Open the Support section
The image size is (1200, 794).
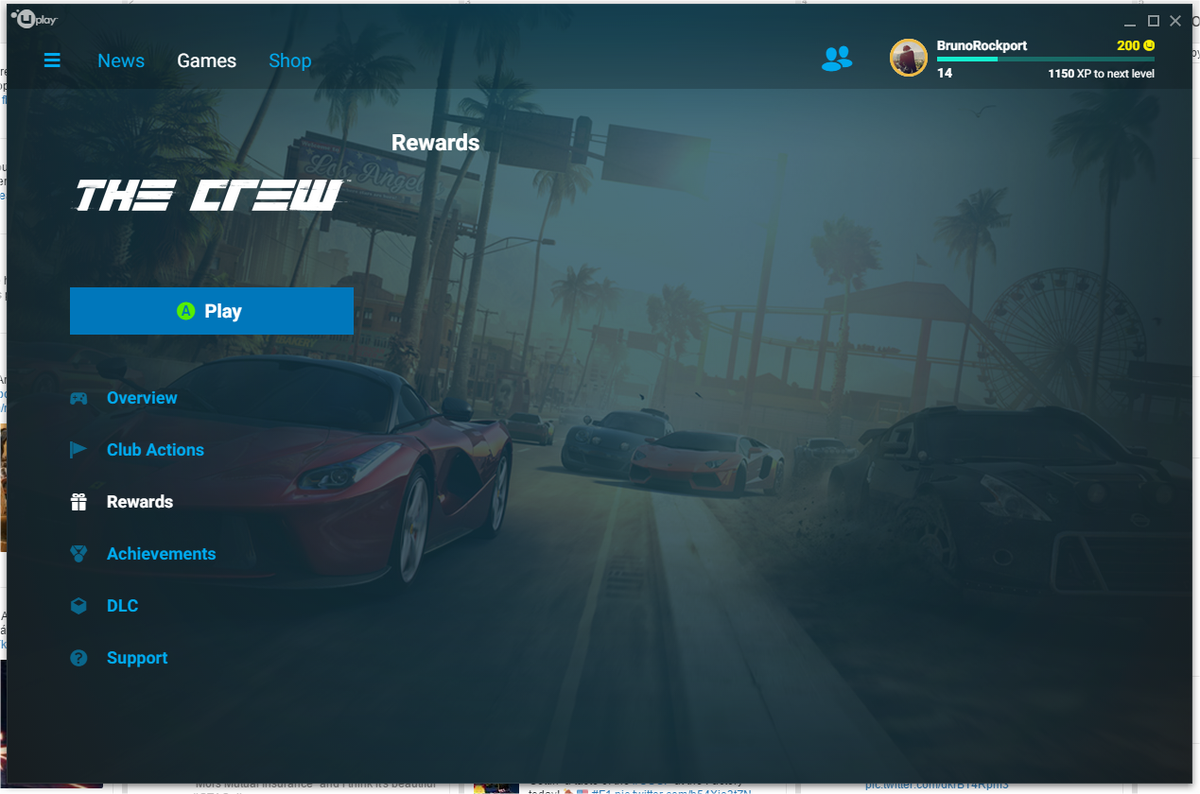(137, 658)
